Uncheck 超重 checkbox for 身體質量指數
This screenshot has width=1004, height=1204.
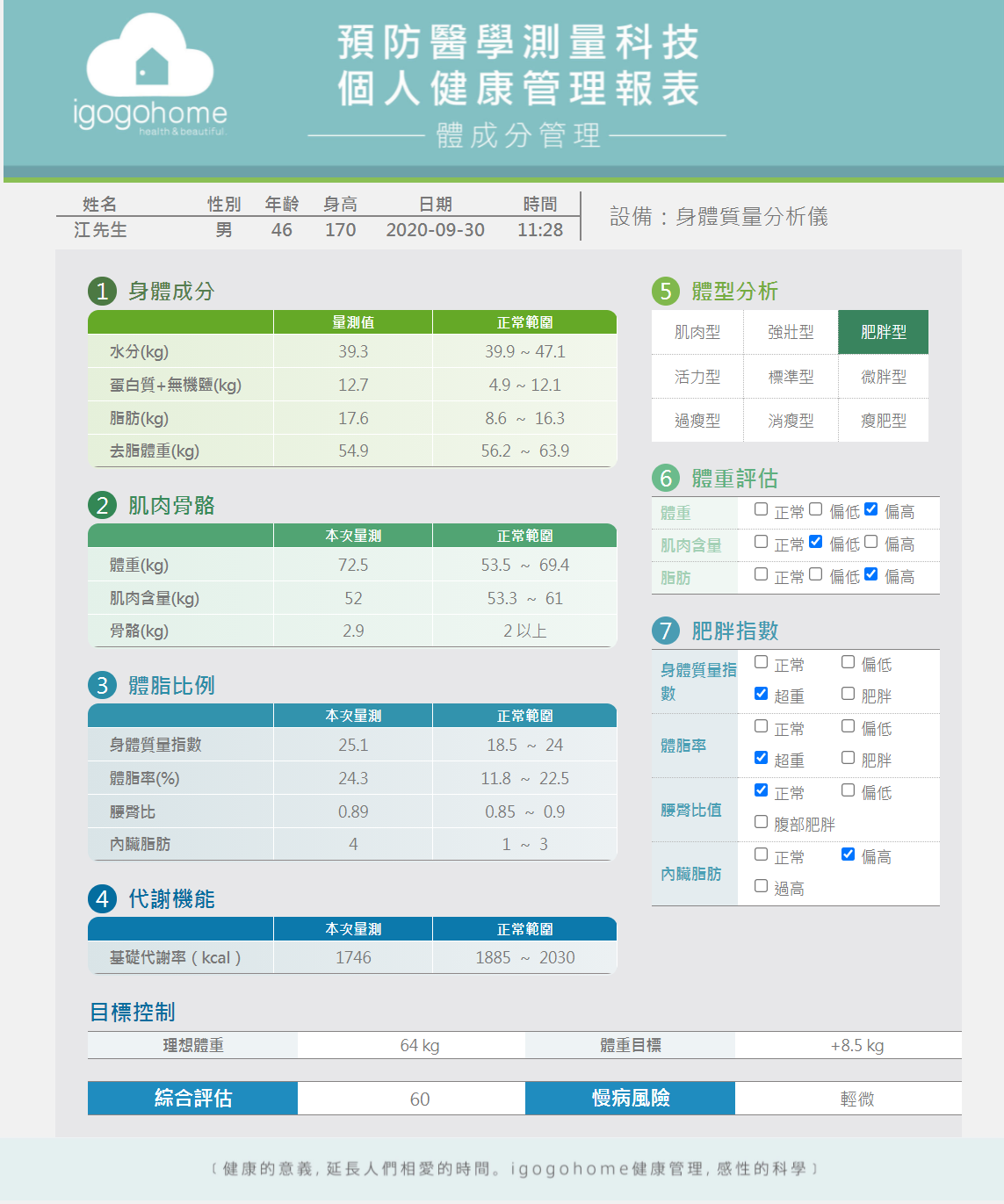click(762, 694)
